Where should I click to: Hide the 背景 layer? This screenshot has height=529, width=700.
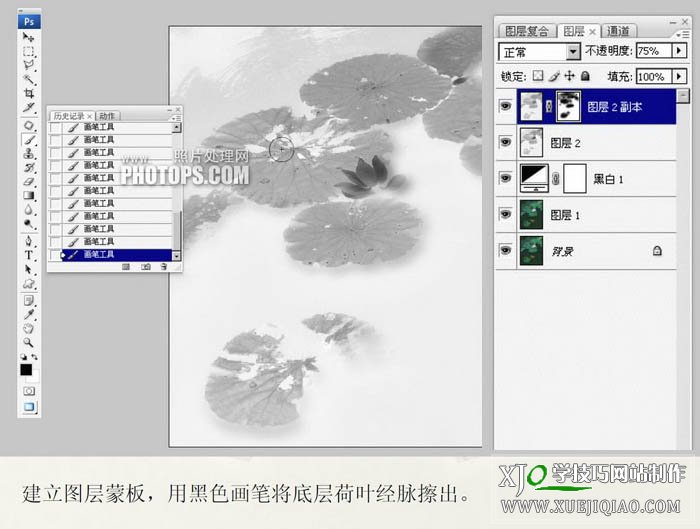(x=505, y=250)
